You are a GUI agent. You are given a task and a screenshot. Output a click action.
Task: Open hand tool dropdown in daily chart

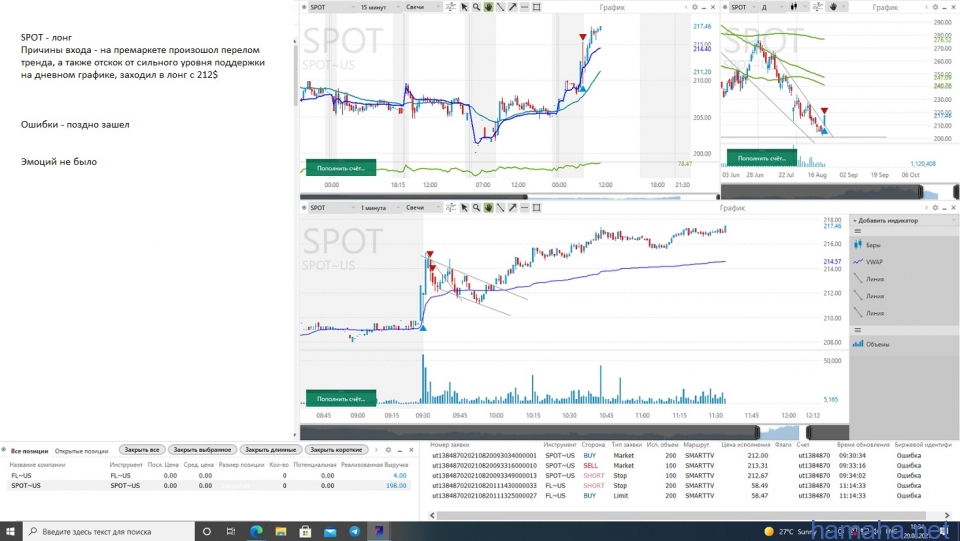coord(836,7)
